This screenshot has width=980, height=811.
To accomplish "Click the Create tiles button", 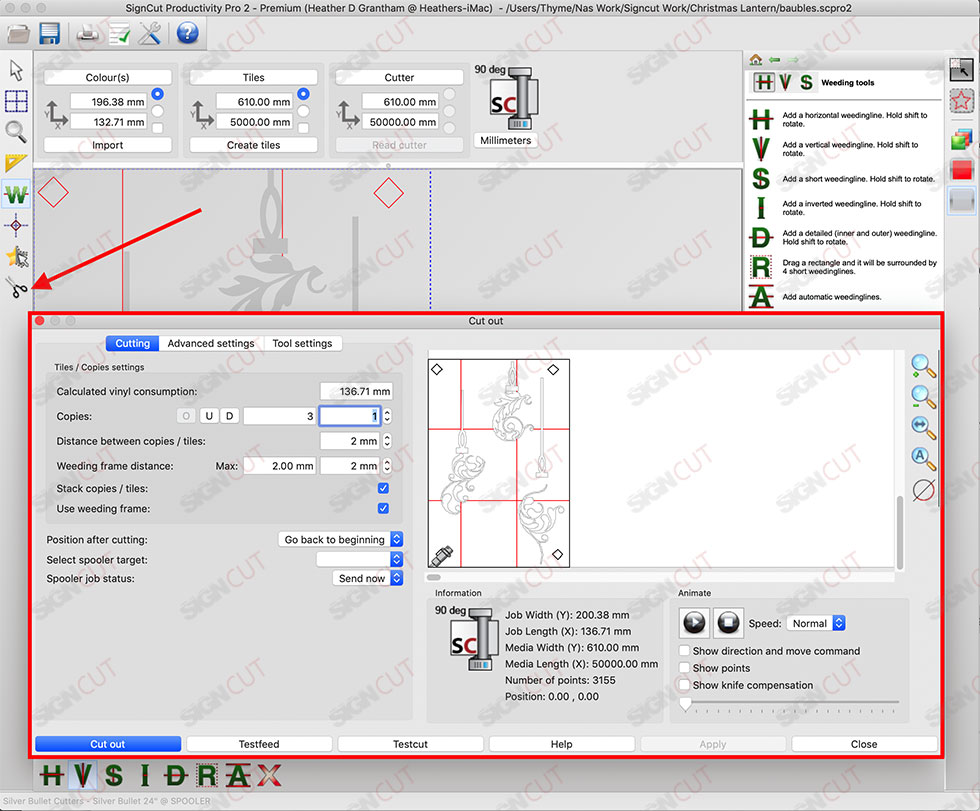I will (253, 145).
